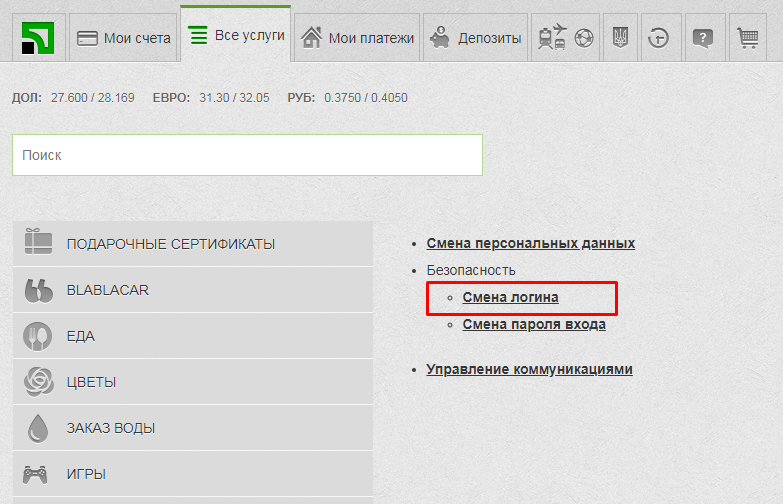The image size is (783, 504).
Task: Click the piggy bank icon beside Депозиты
Action: pos(440,37)
